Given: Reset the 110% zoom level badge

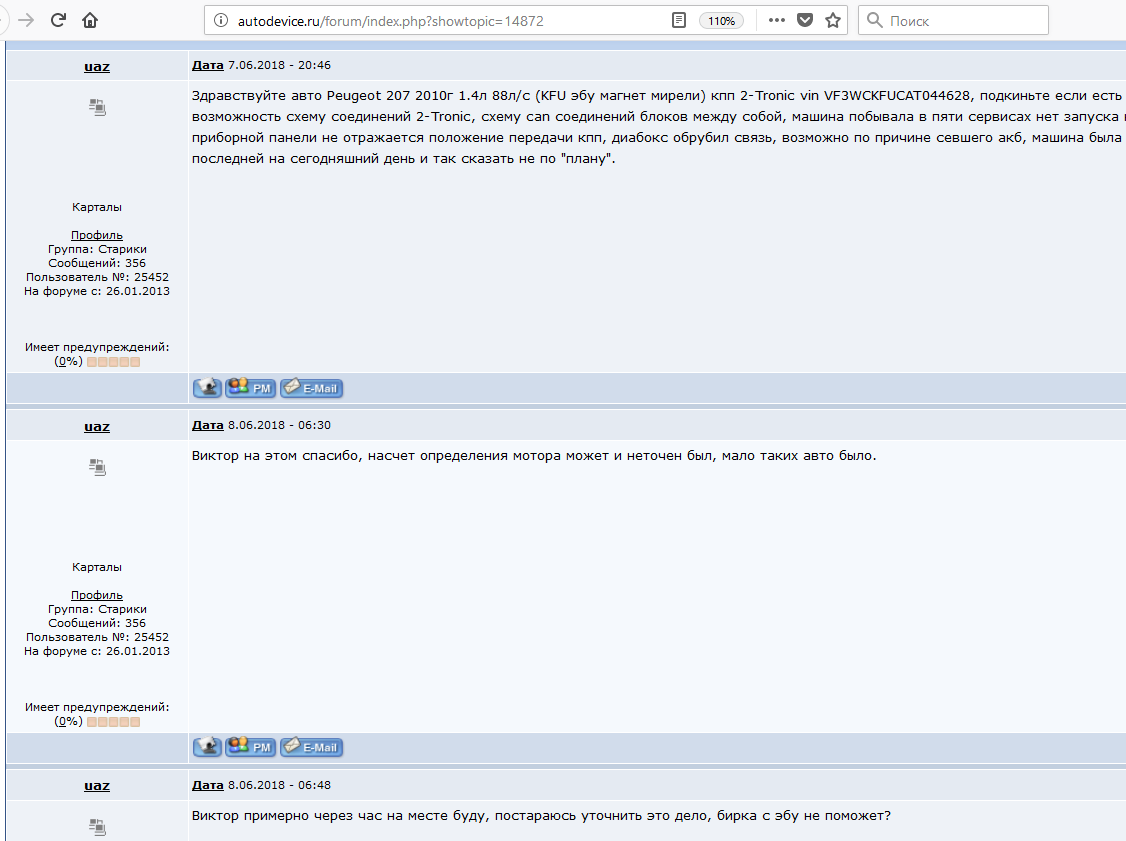Looking at the screenshot, I should coord(721,21).
